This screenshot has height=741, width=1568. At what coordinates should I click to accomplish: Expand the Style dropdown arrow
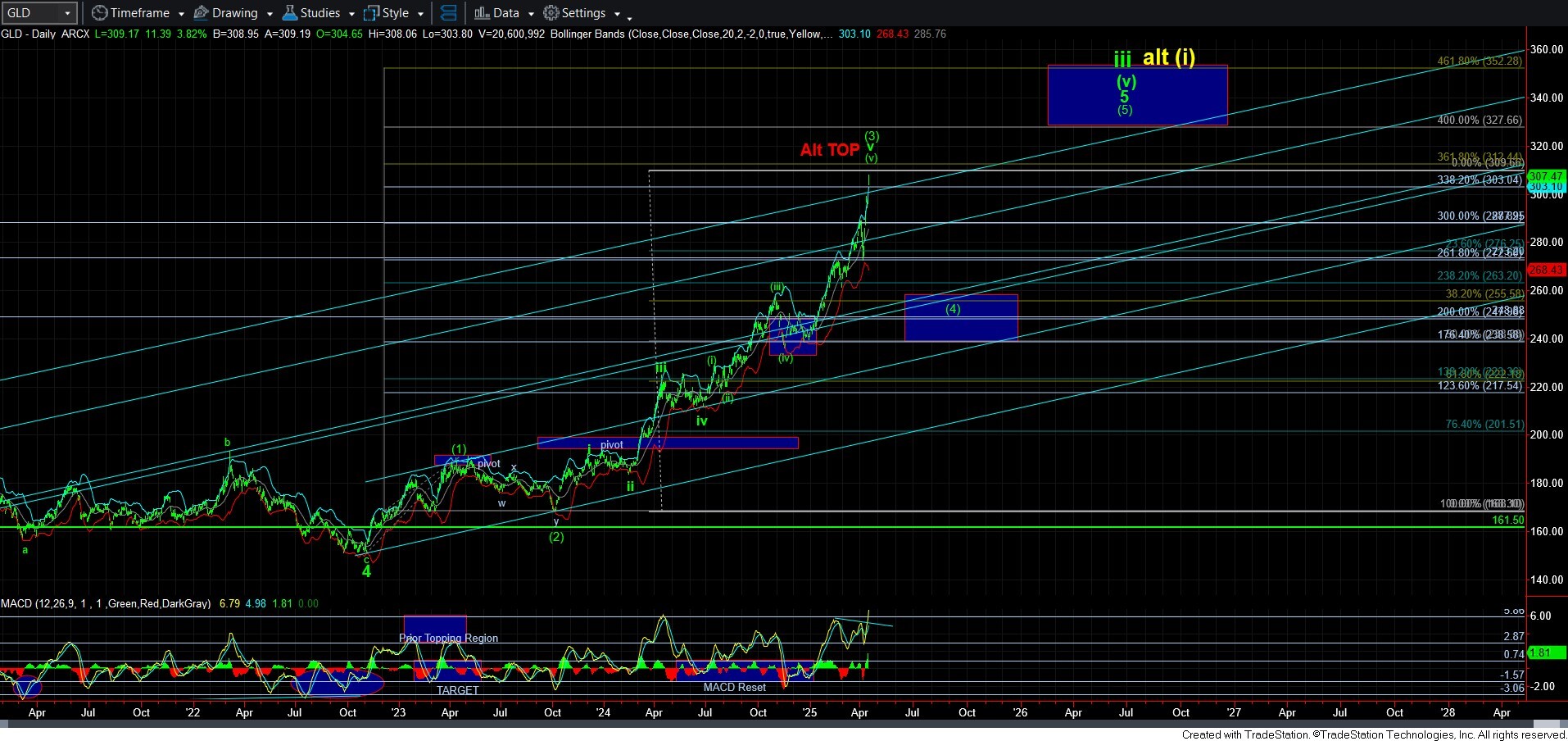(420, 14)
